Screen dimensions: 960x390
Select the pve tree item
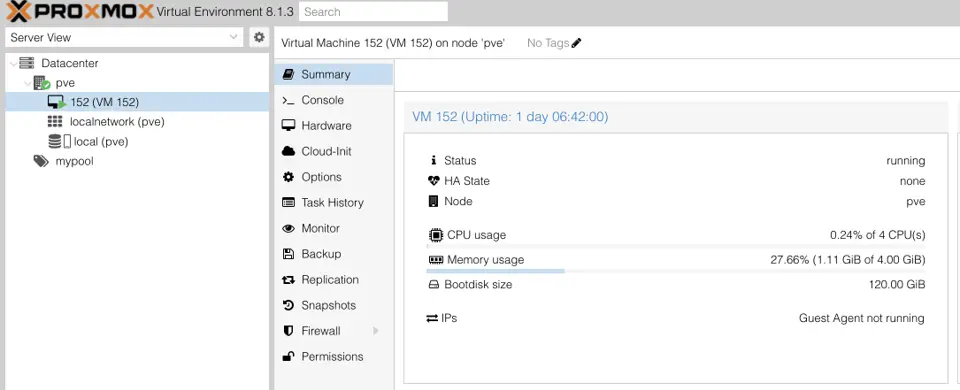tap(137, 83)
